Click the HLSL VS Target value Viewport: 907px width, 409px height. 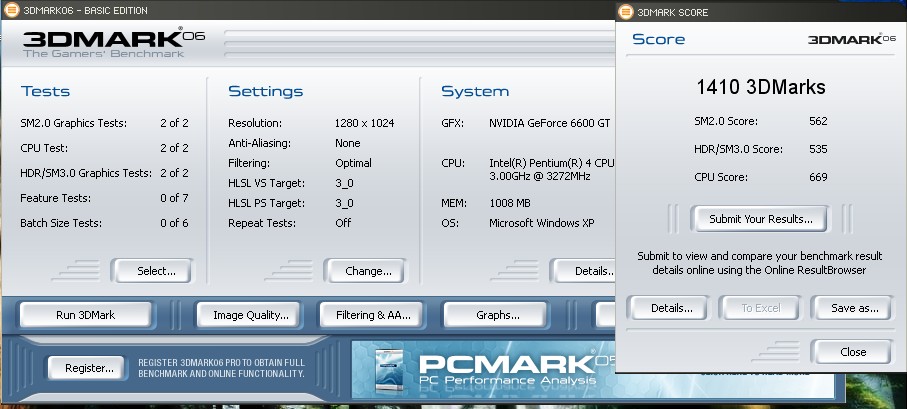[x=344, y=183]
